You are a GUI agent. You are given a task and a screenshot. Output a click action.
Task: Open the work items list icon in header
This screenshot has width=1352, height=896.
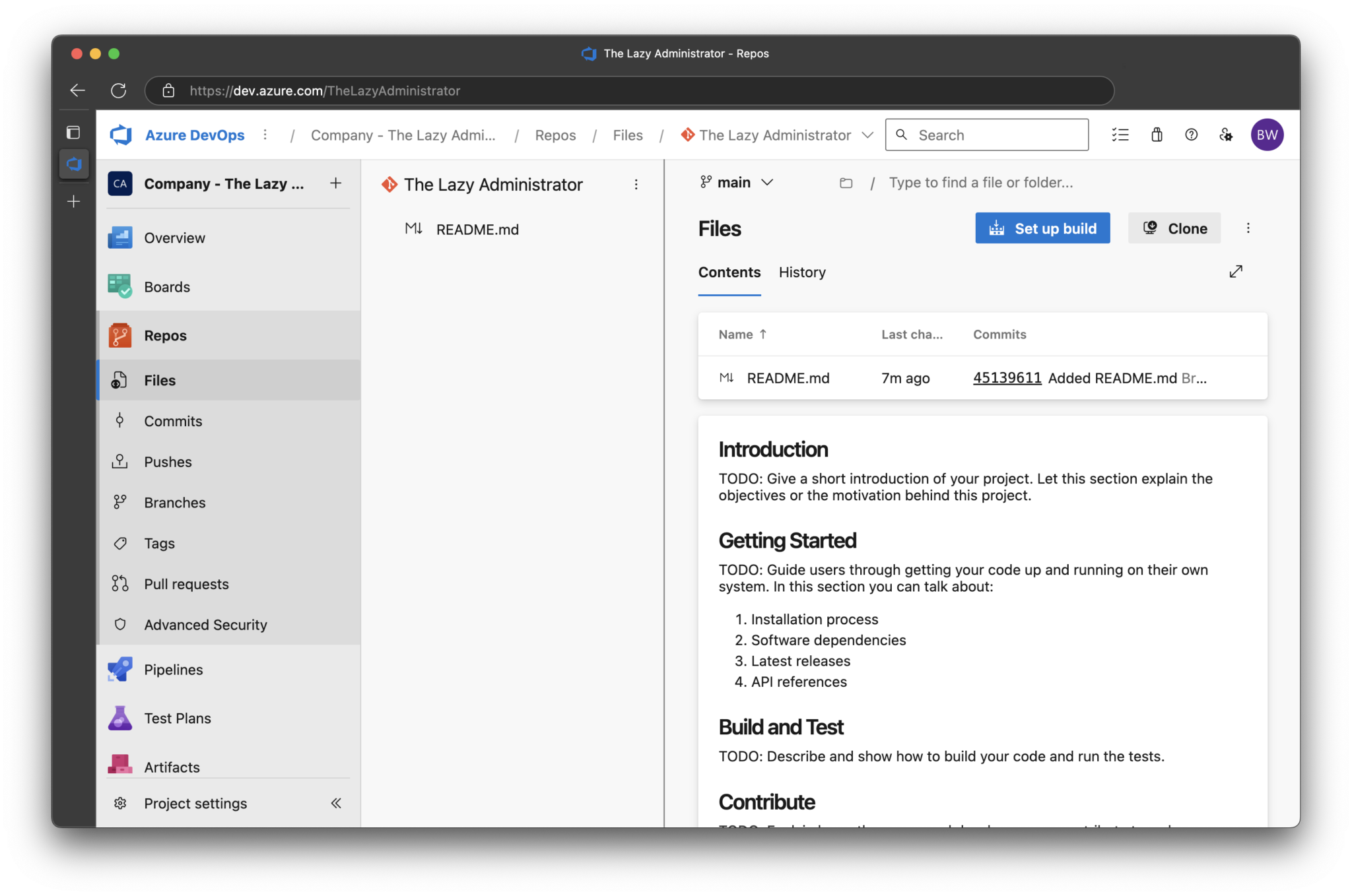pyautogui.click(x=1120, y=135)
